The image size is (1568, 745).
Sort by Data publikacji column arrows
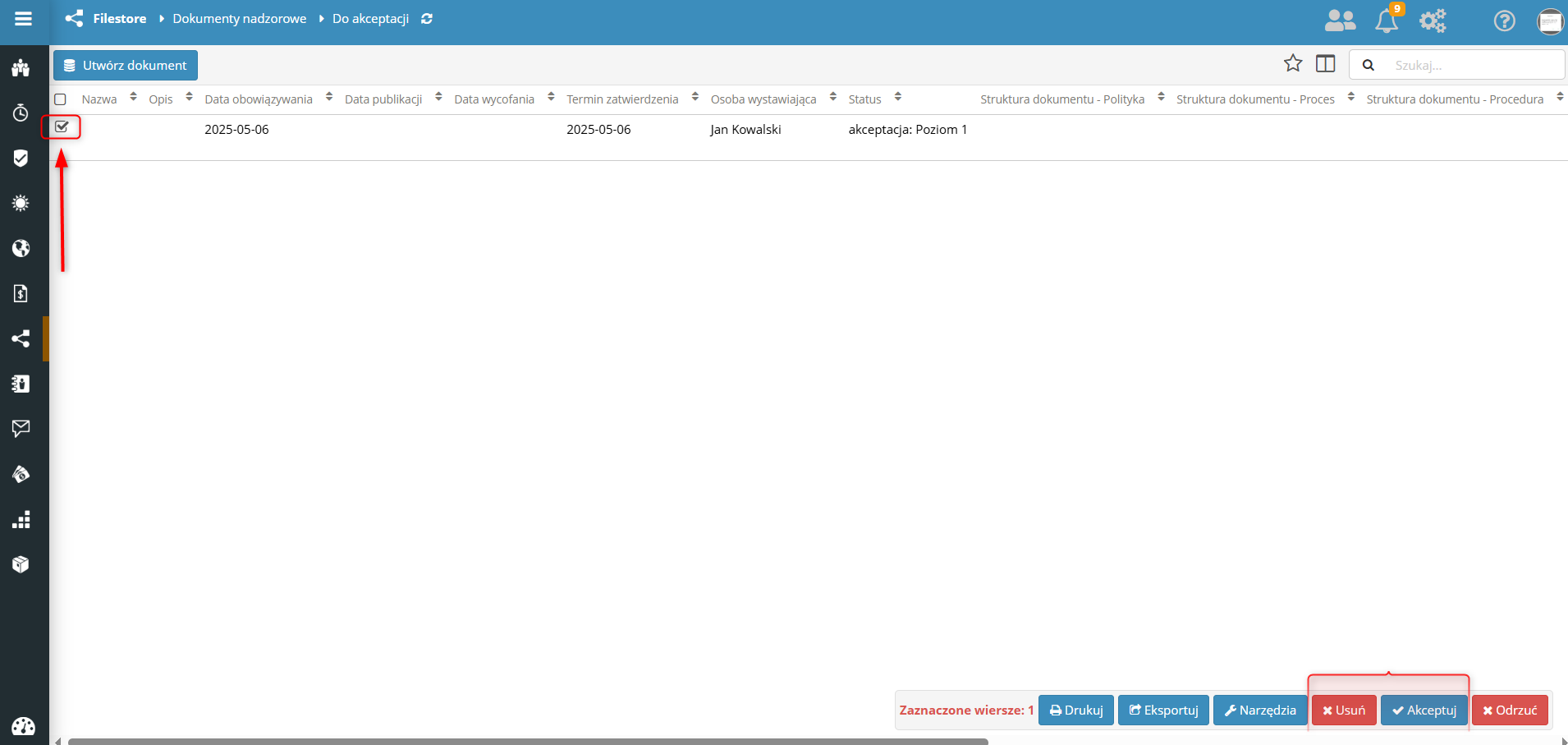(x=438, y=97)
